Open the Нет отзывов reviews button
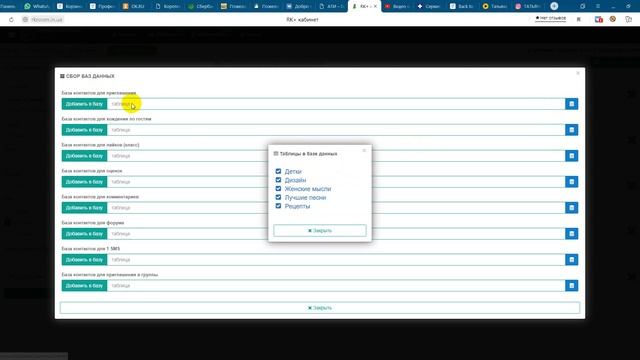 pyautogui.click(x=550, y=18)
